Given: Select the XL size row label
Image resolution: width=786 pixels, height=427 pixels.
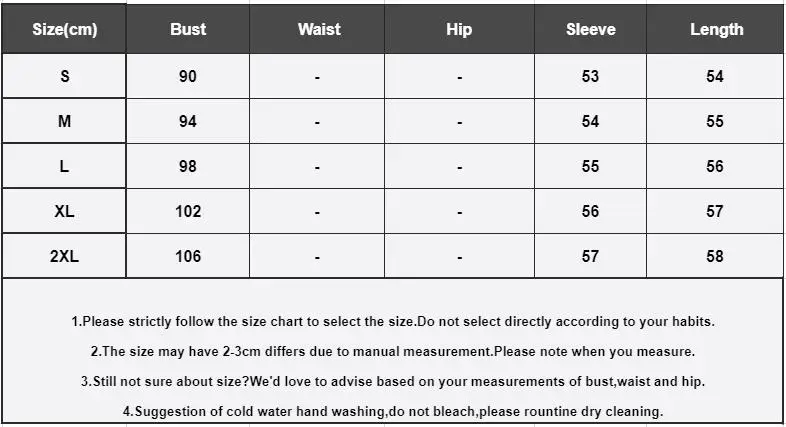Looking at the screenshot, I should pyautogui.click(x=64, y=211).
